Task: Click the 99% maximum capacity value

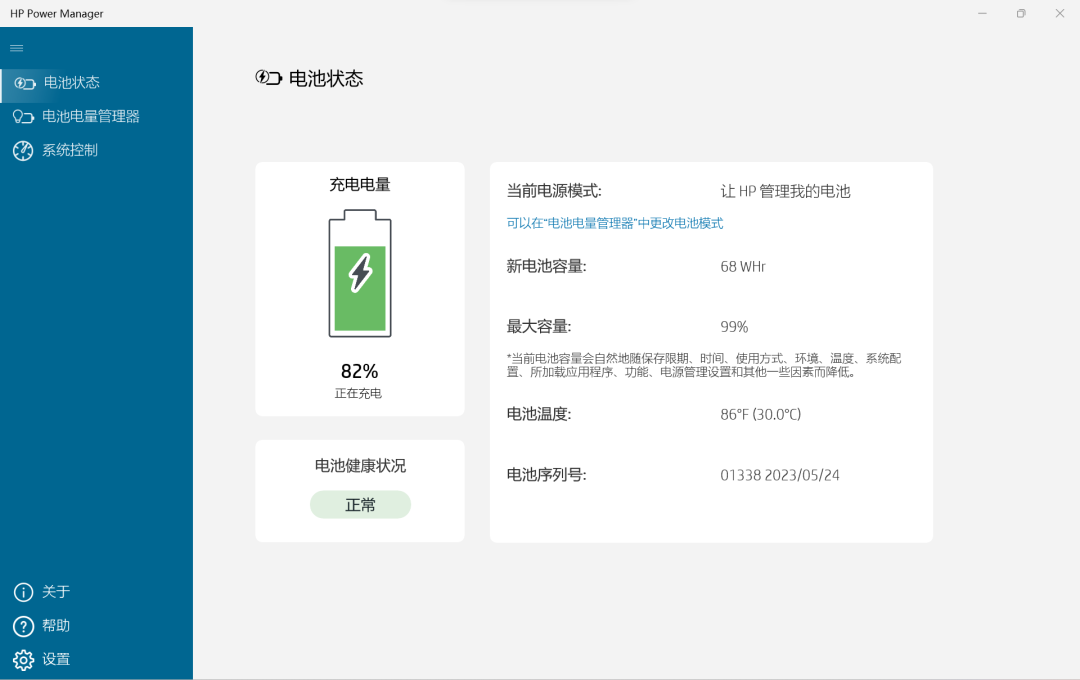Action: click(734, 327)
